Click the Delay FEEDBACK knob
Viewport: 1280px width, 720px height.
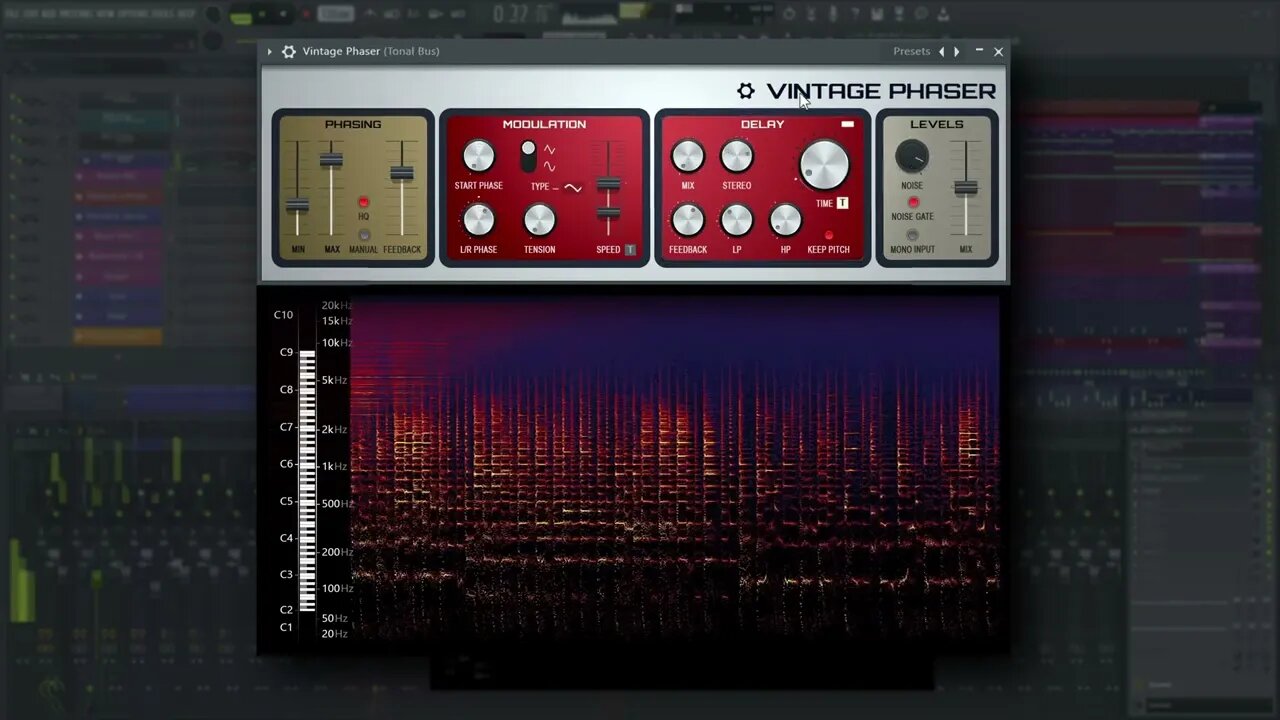(688, 220)
